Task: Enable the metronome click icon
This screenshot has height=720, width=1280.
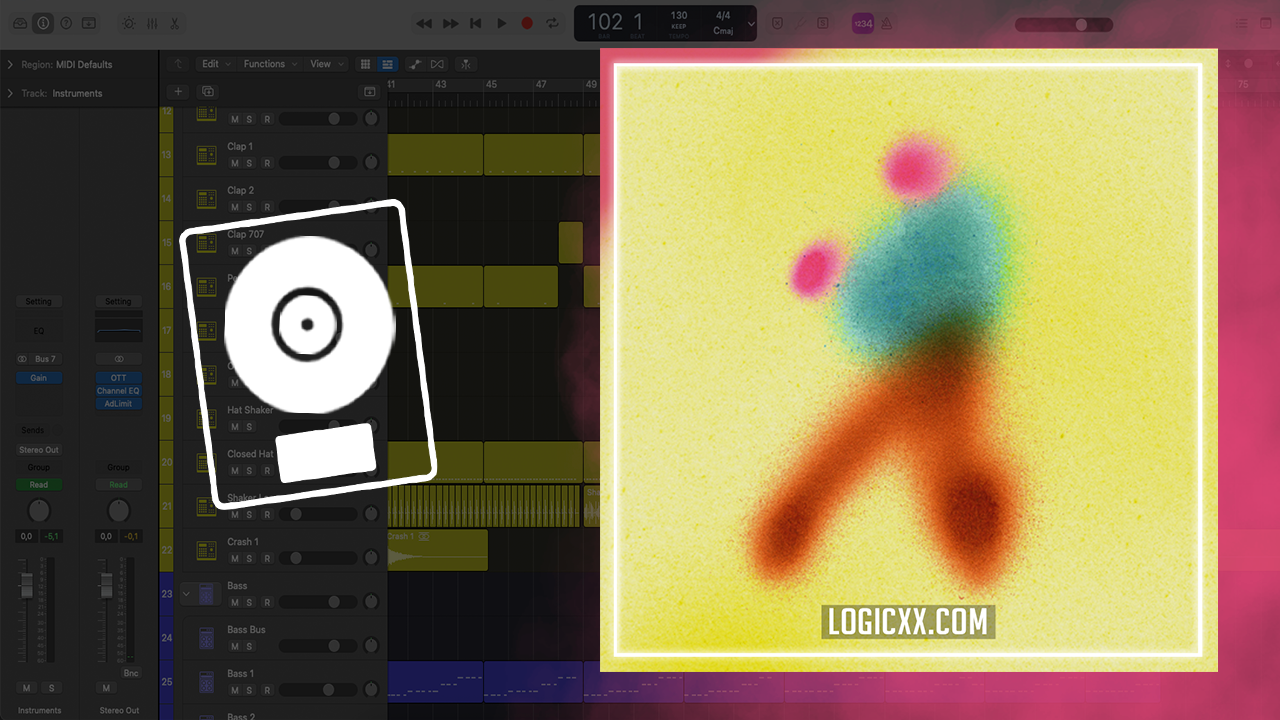Action: (x=886, y=23)
